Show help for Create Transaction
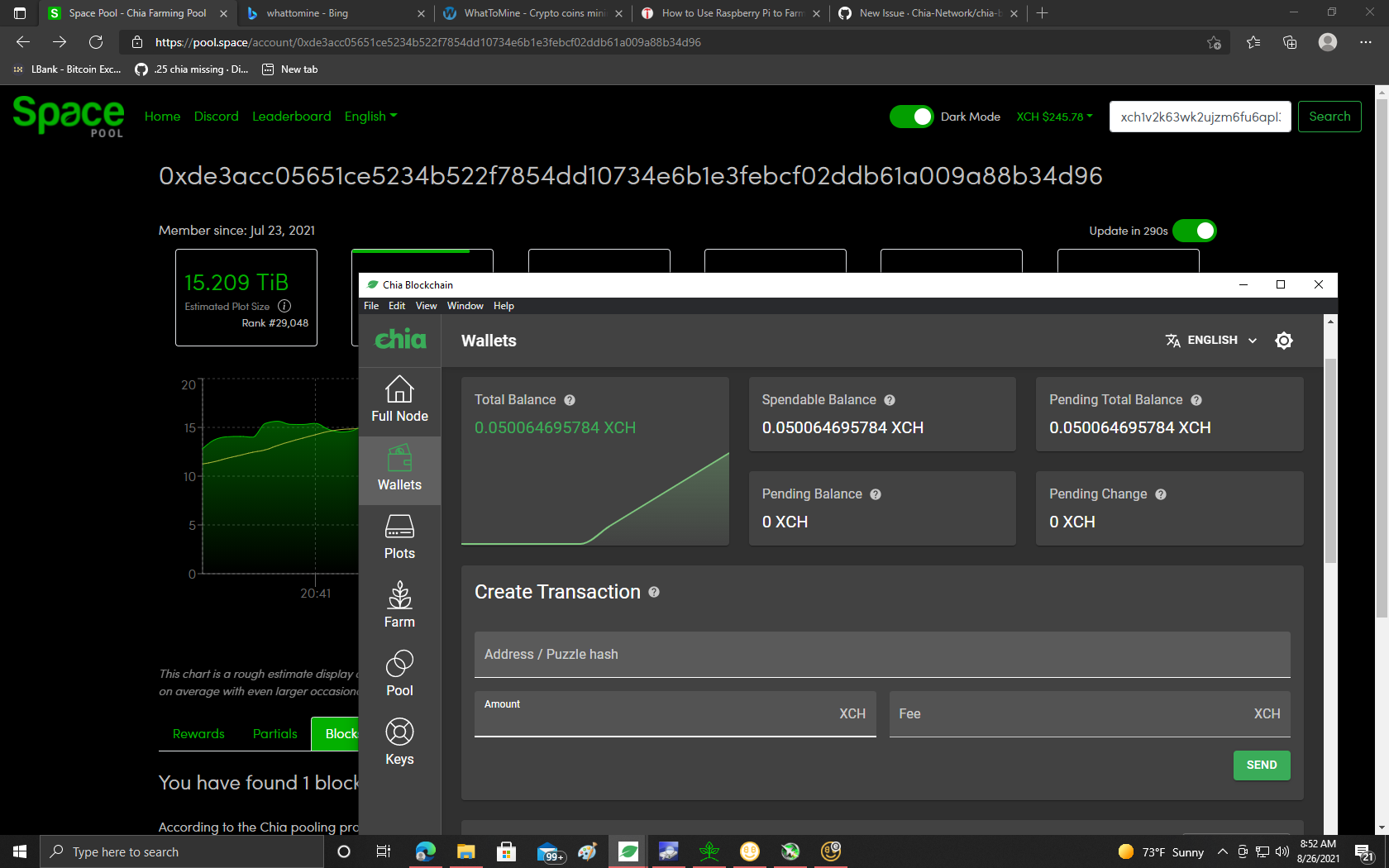1389x868 pixels. [x=654, y=592]
